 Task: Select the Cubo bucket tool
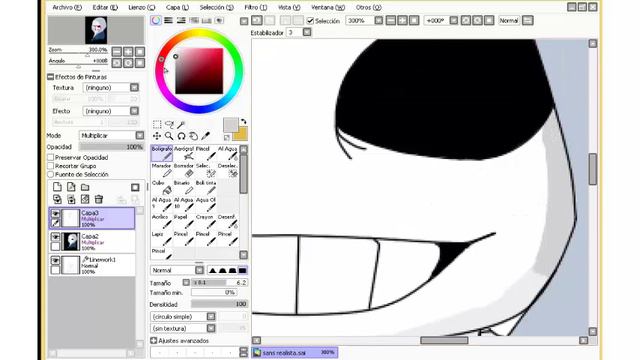162,187
